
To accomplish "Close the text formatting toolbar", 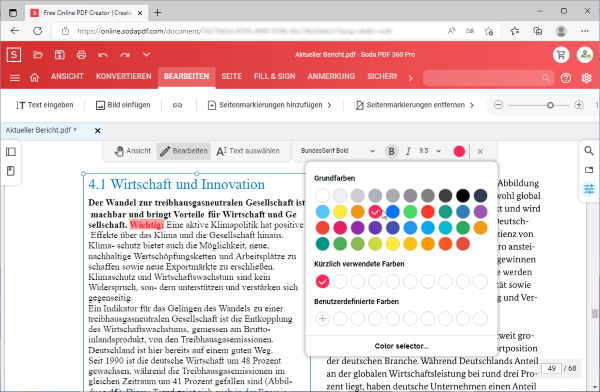I will 480,152.
